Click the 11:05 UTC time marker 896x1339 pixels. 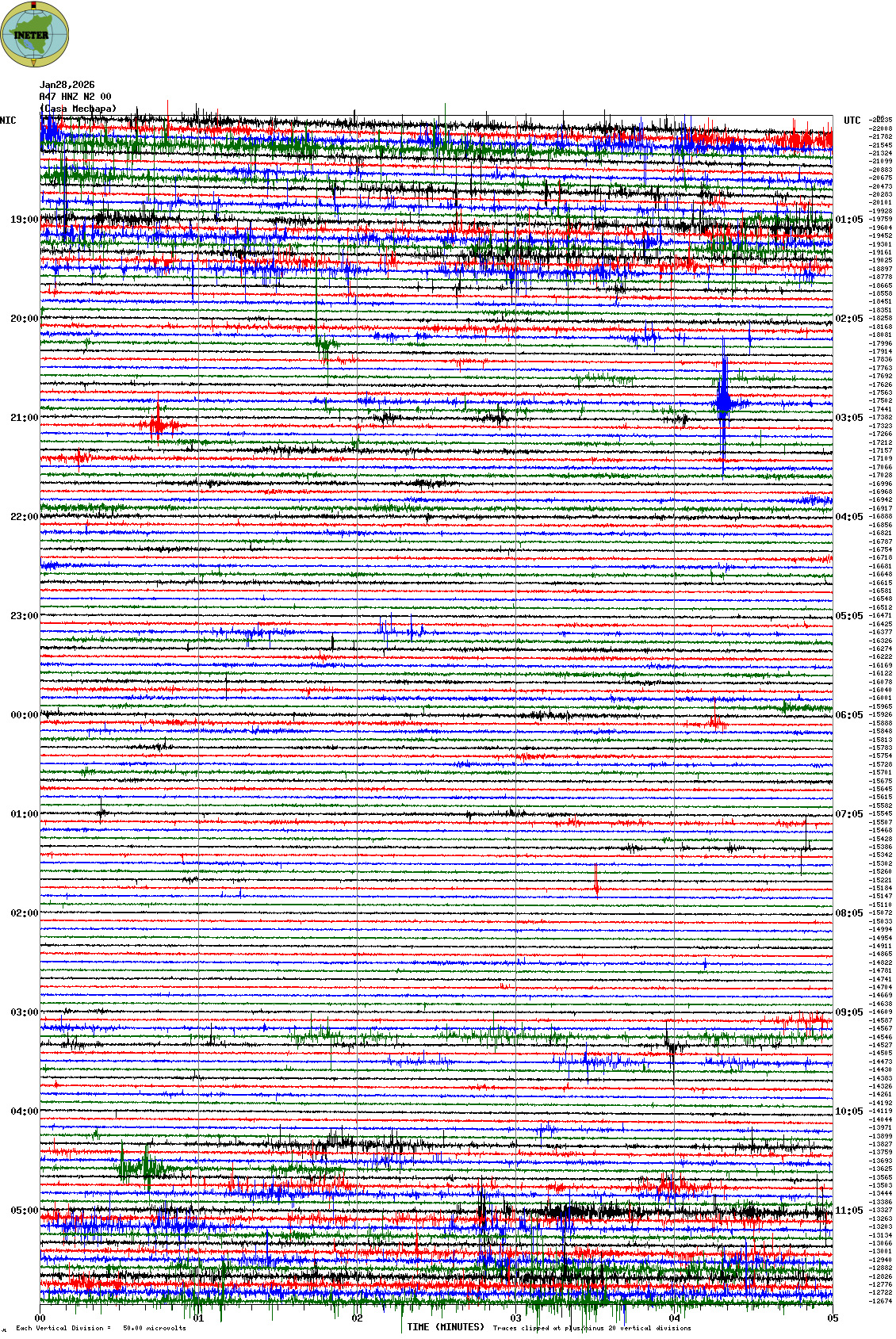[x=849, y=1211]
